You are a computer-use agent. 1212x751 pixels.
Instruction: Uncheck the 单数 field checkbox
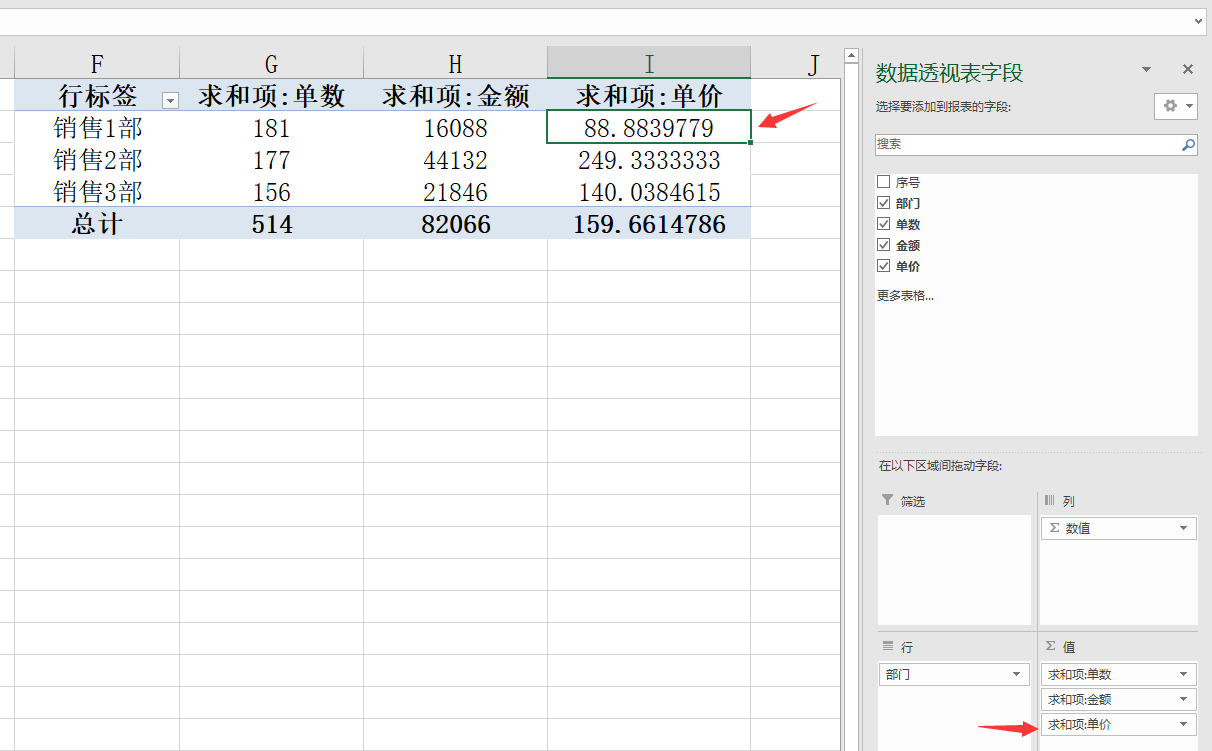pos(883,224)
